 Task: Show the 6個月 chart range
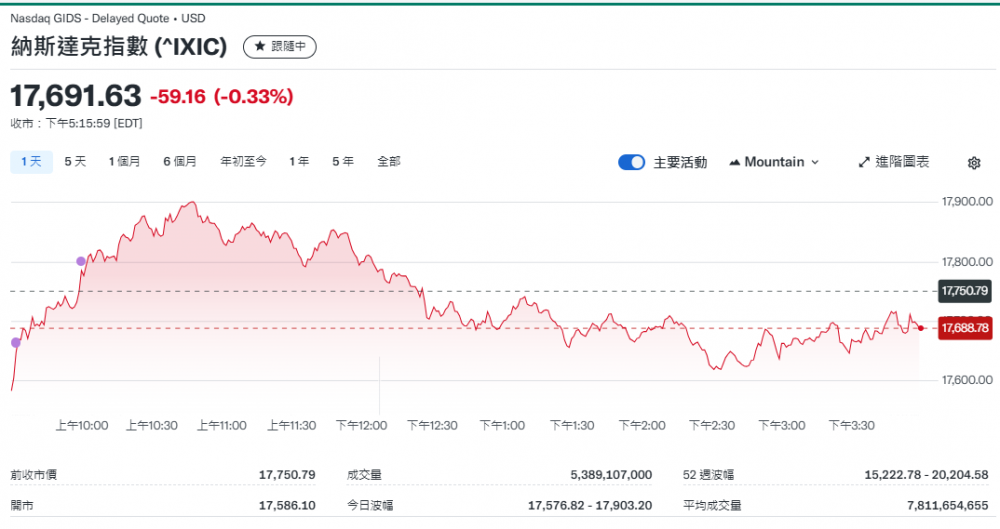[x=180, y=161]
